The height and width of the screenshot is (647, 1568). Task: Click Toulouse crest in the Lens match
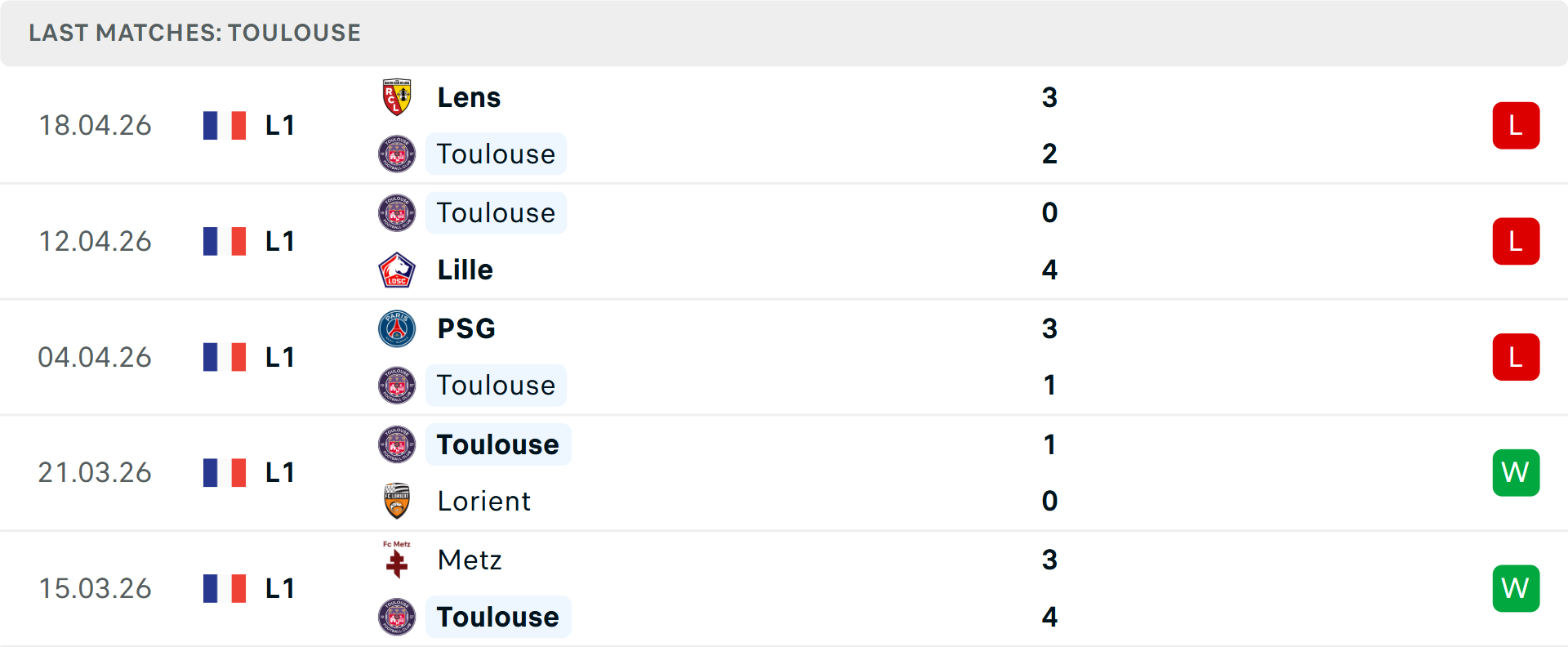[397, 154]
